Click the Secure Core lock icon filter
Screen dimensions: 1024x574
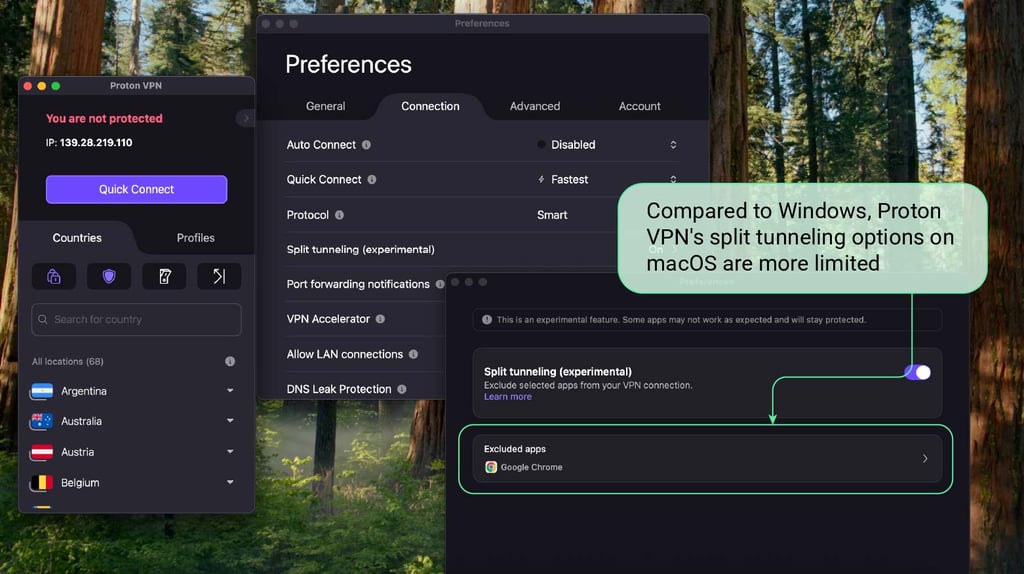point(54,276)
